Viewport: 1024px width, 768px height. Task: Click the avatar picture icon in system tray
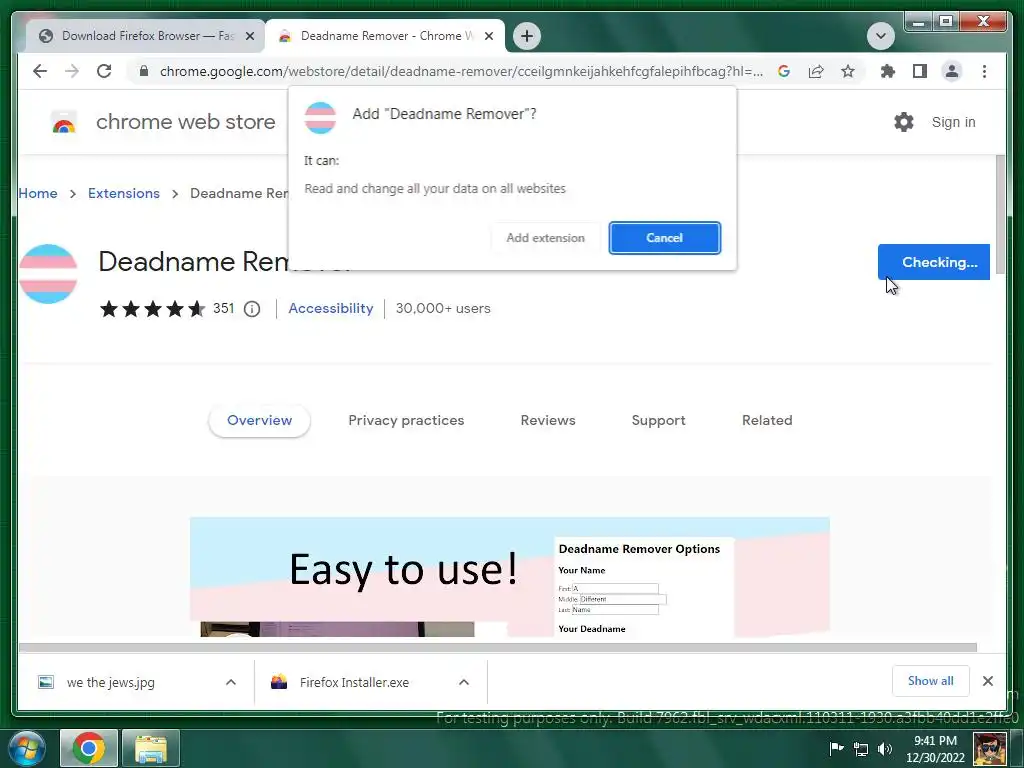[x=989, y=749]
